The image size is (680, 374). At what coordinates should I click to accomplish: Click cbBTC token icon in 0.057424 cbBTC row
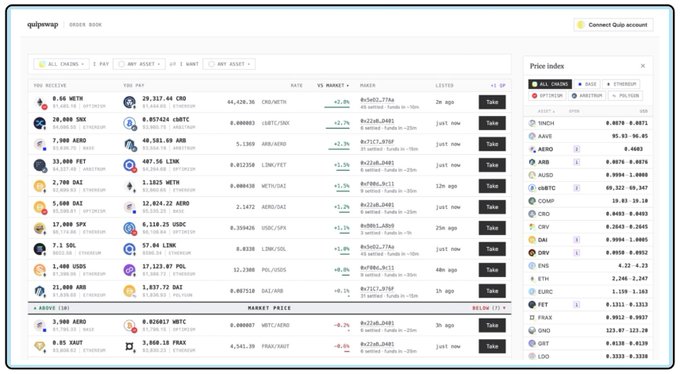(130, 123)
